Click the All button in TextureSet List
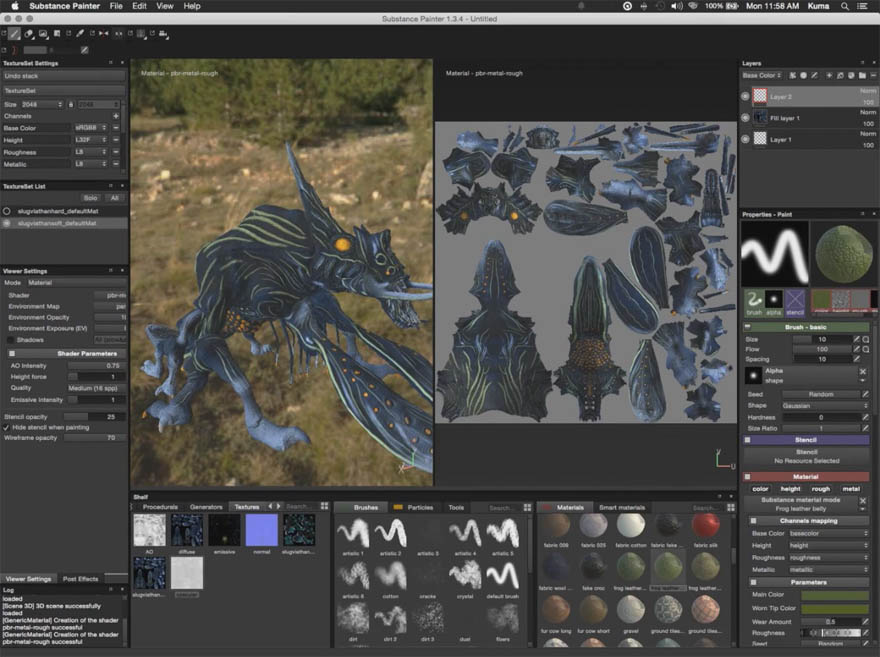 tap(114, 198)
